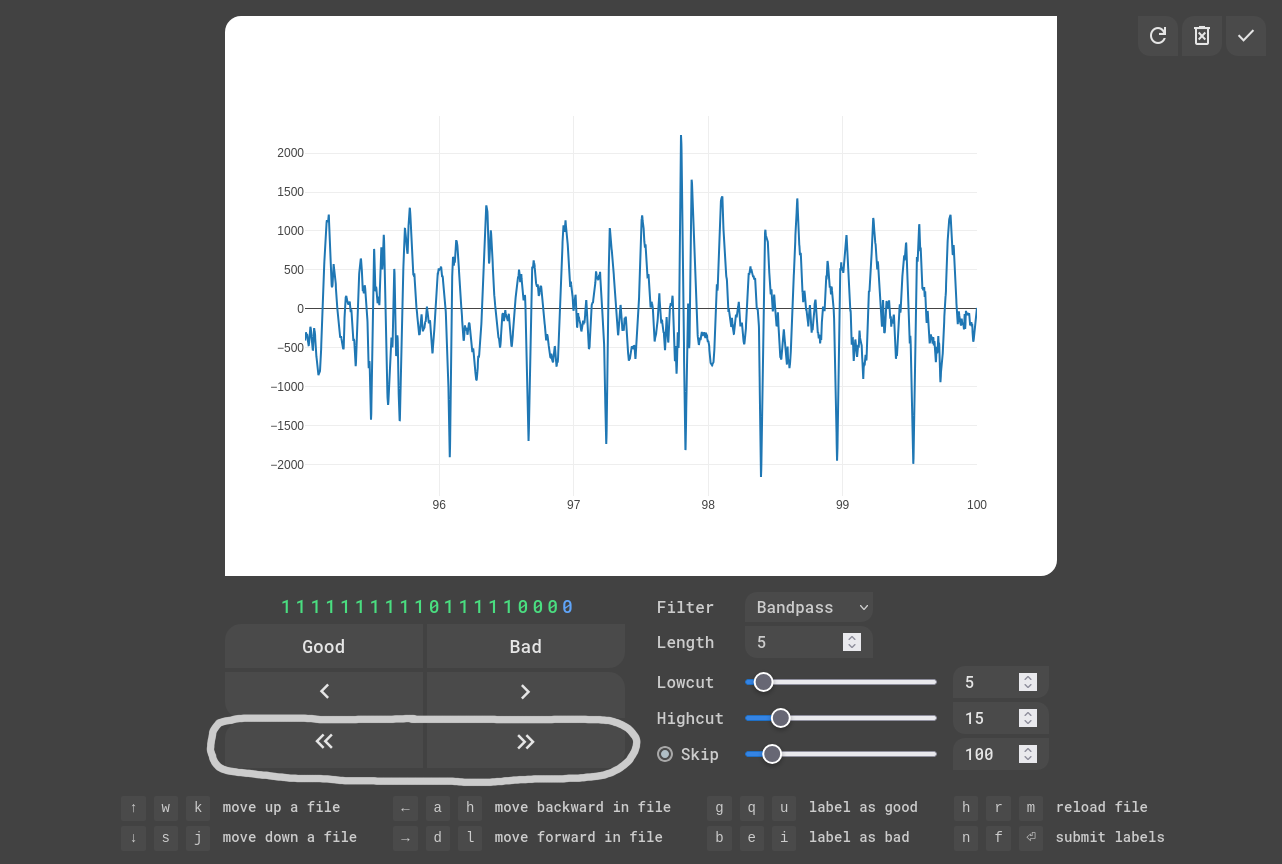Move backward with the single left chevron
This screenshot has height=864, width=1282.
click(x=324, y=691)
